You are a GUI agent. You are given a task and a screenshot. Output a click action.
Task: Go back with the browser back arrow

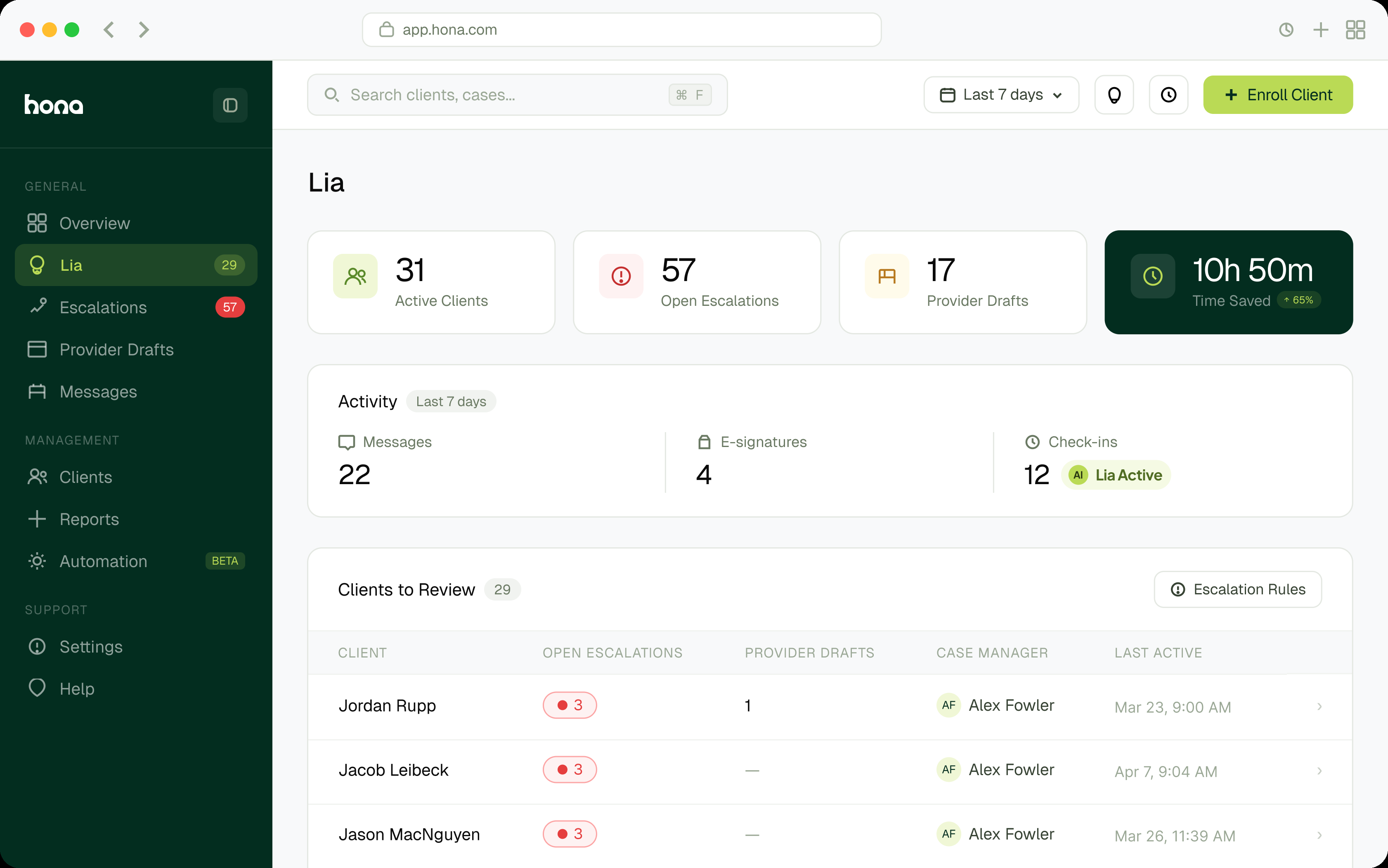pyautogui.click(x=109, y=29)
